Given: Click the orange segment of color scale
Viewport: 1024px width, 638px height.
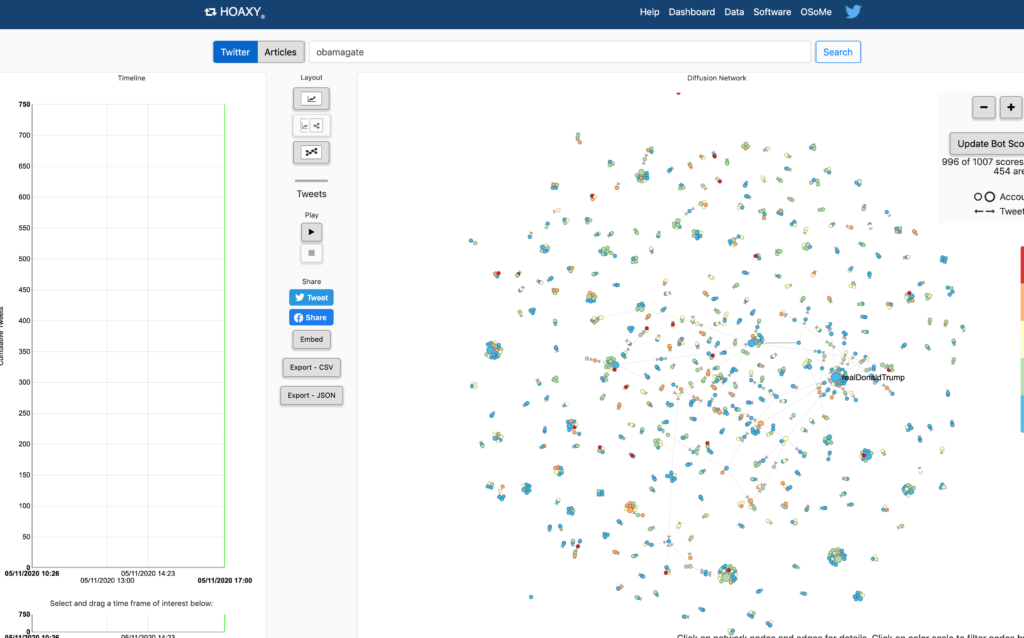Looking at the screenshot, I should click(x=1022, y=302).
